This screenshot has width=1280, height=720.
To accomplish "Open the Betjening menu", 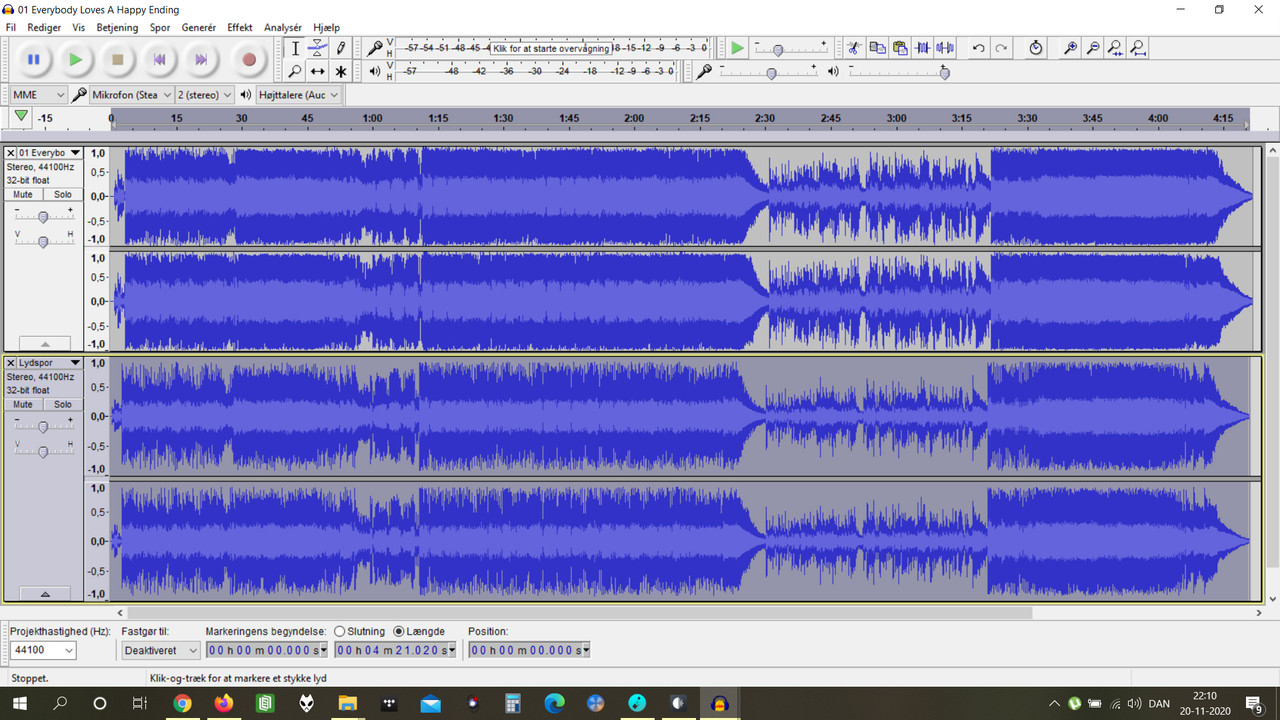I will (119, 27).
